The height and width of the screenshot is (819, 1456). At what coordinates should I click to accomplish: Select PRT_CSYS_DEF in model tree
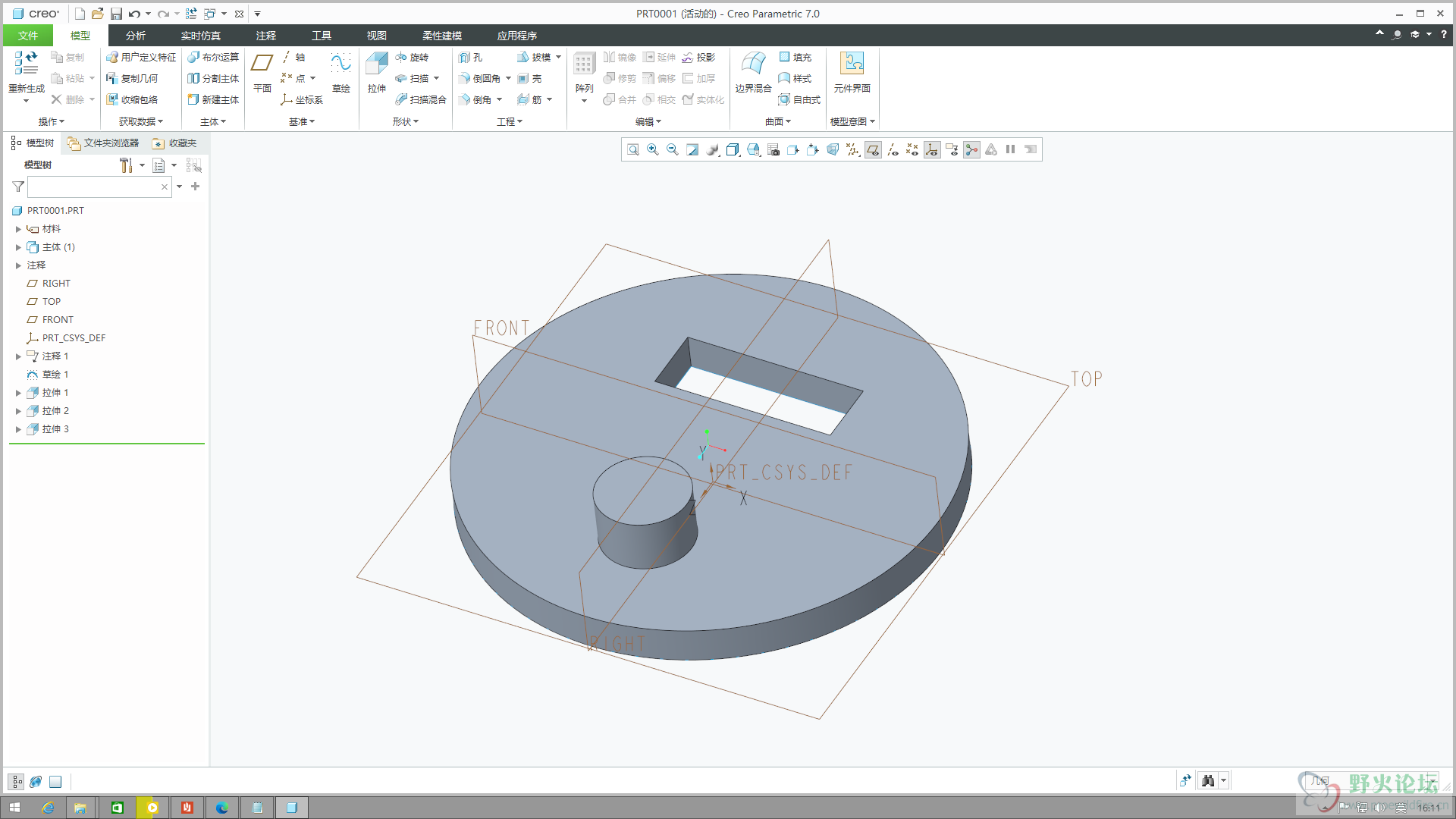74,338
